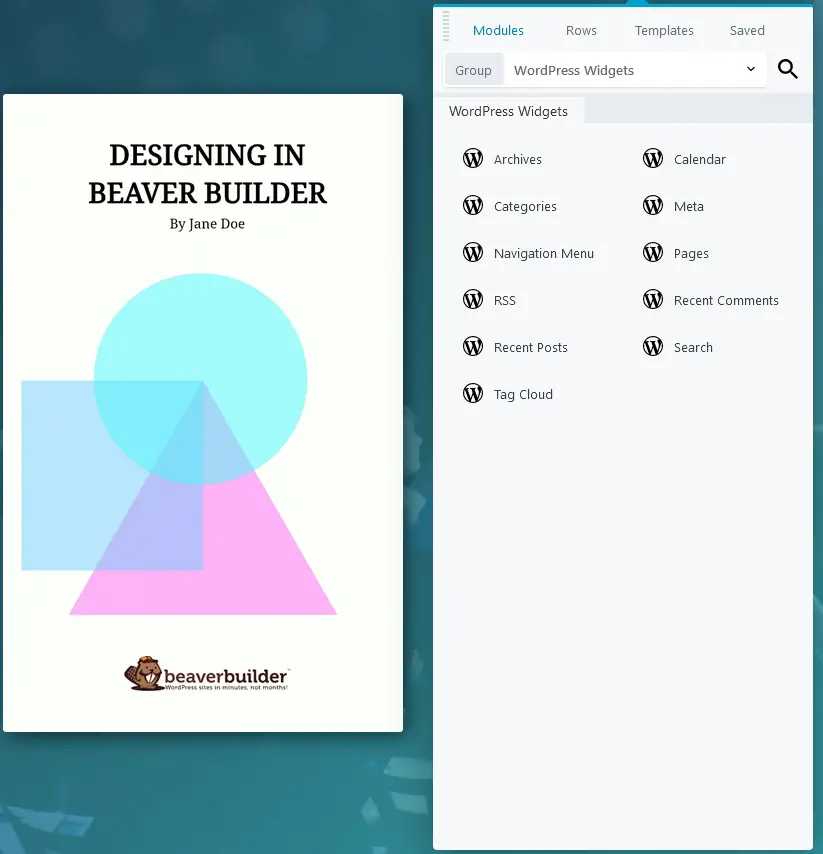Image resolution: width=823 pixels, height=854 pixels.
Task: Select the Recent Comments label text
Action: (x=726, y=301)
